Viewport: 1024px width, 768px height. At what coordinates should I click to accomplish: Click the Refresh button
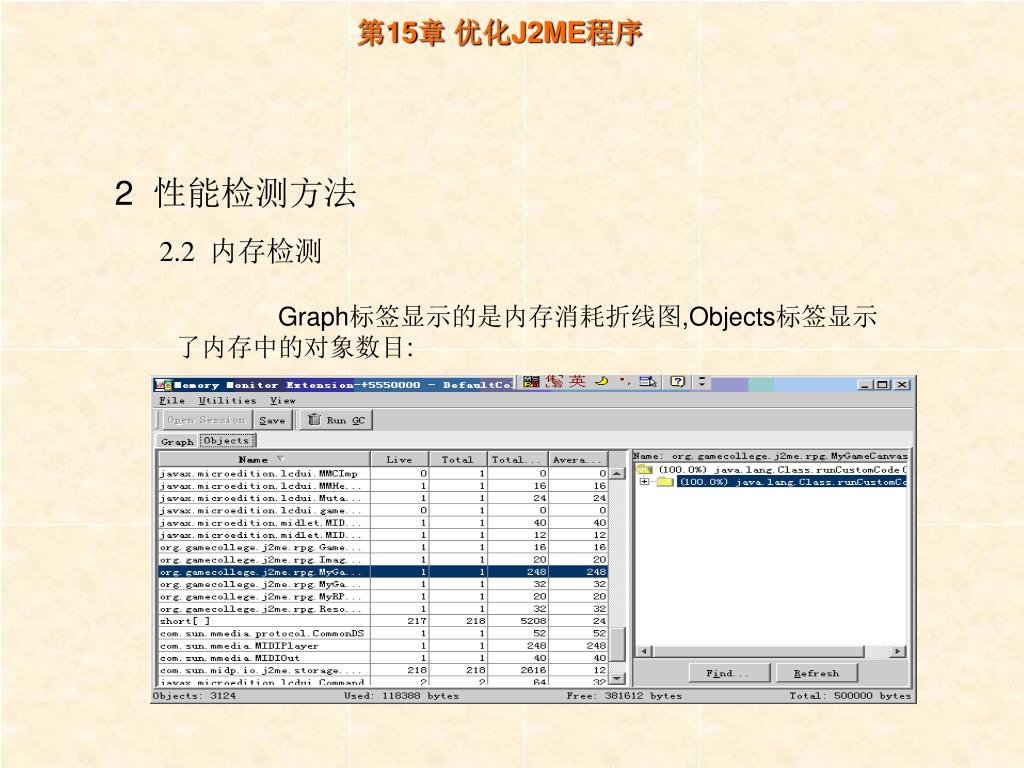pos(816,673)
